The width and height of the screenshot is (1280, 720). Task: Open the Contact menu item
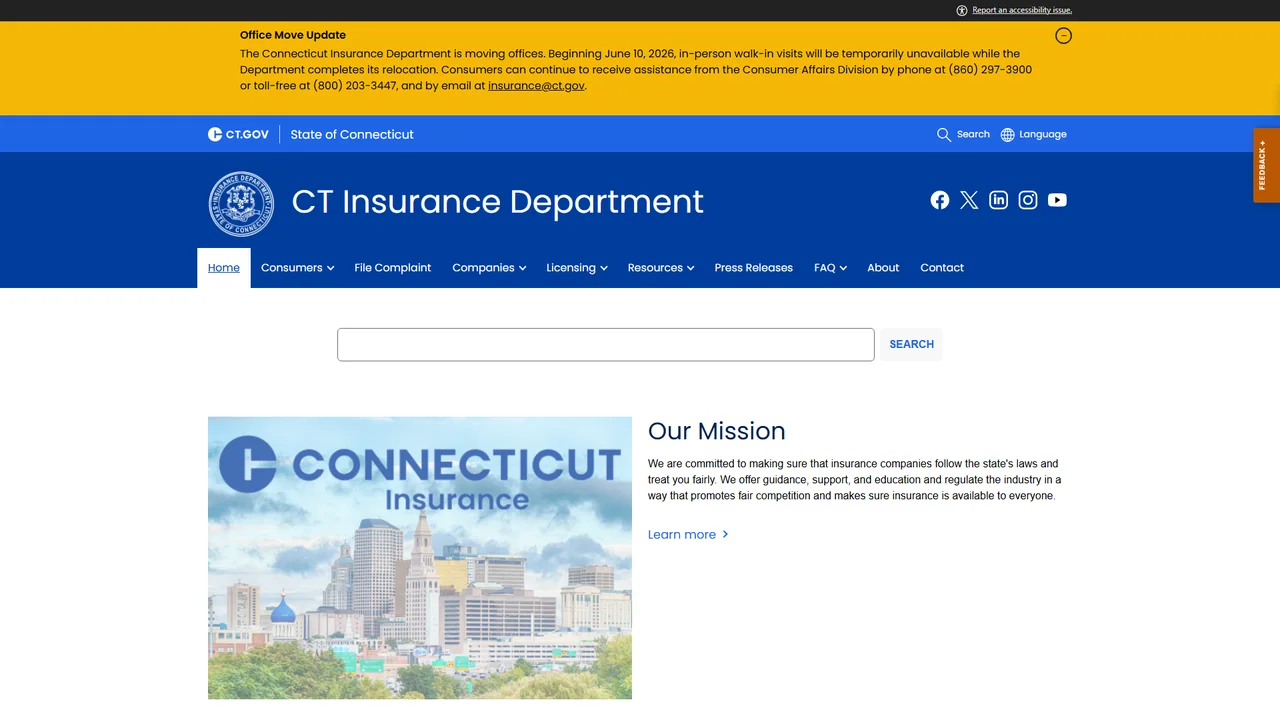[x=942, y=268]
